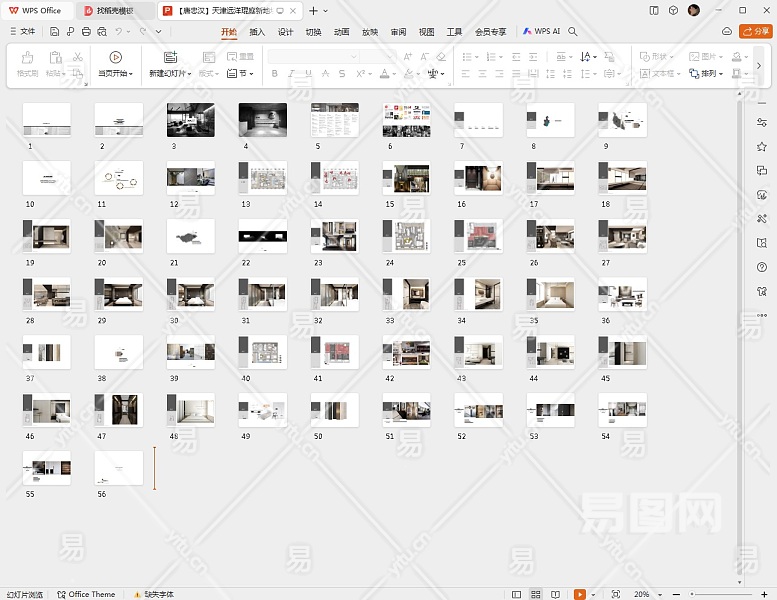Click the orange 分享 share button

coord(756,32)
